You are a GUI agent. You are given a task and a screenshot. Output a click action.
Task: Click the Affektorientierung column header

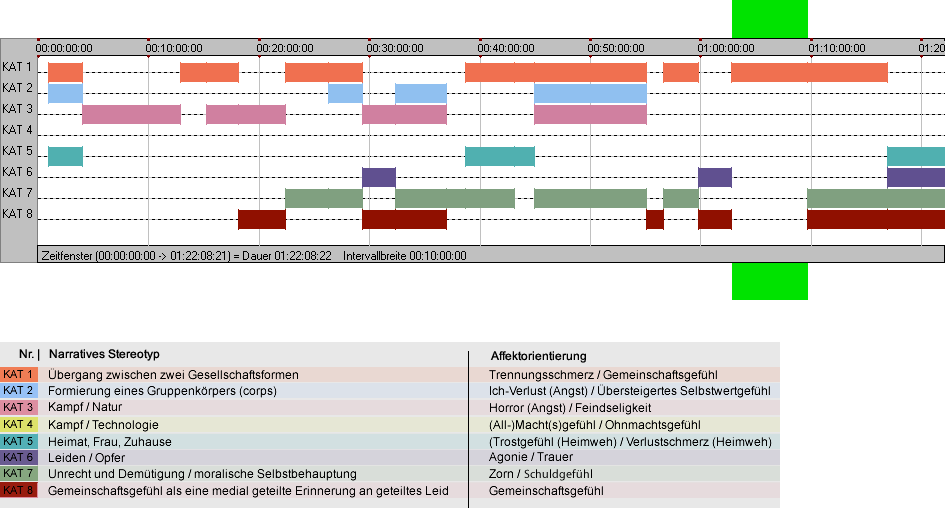(538, 356)
